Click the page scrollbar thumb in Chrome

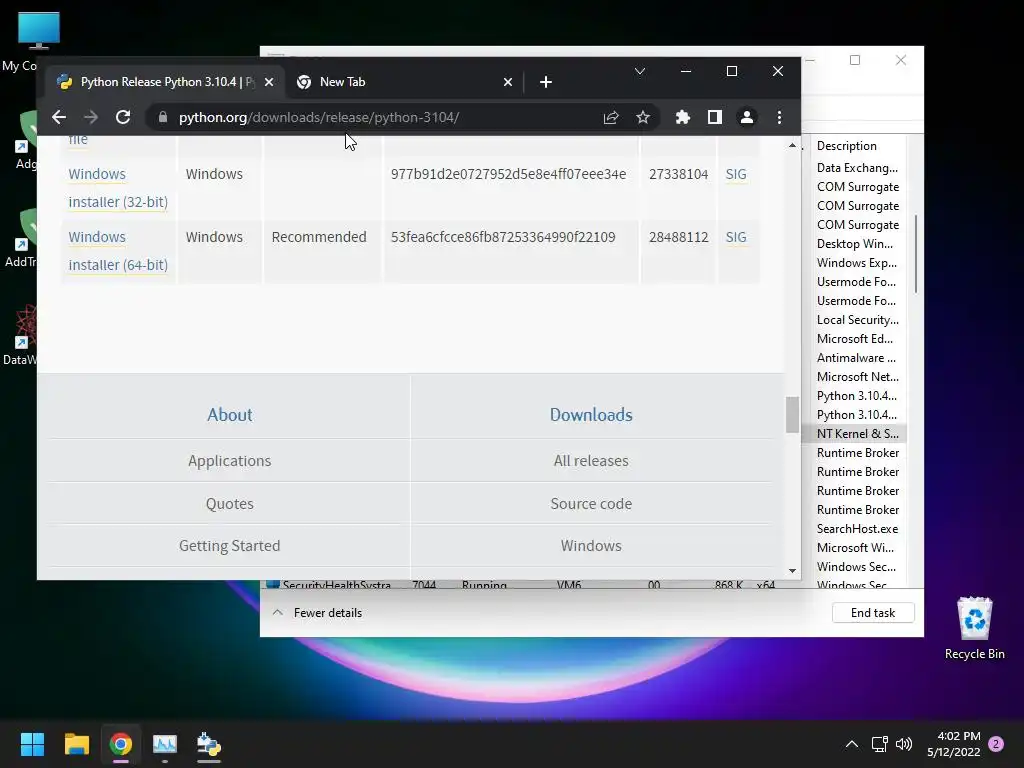[792, 414]
